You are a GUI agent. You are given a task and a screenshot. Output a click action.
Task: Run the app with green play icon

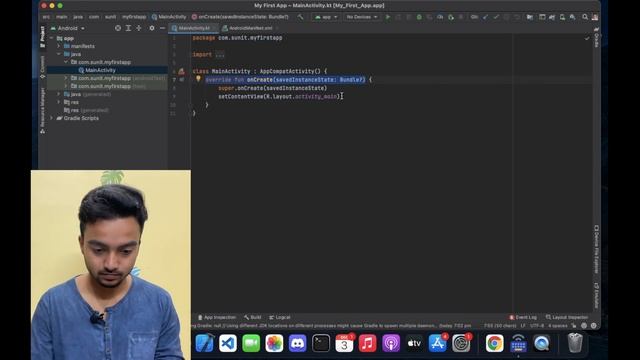click(x=388, y=17)
